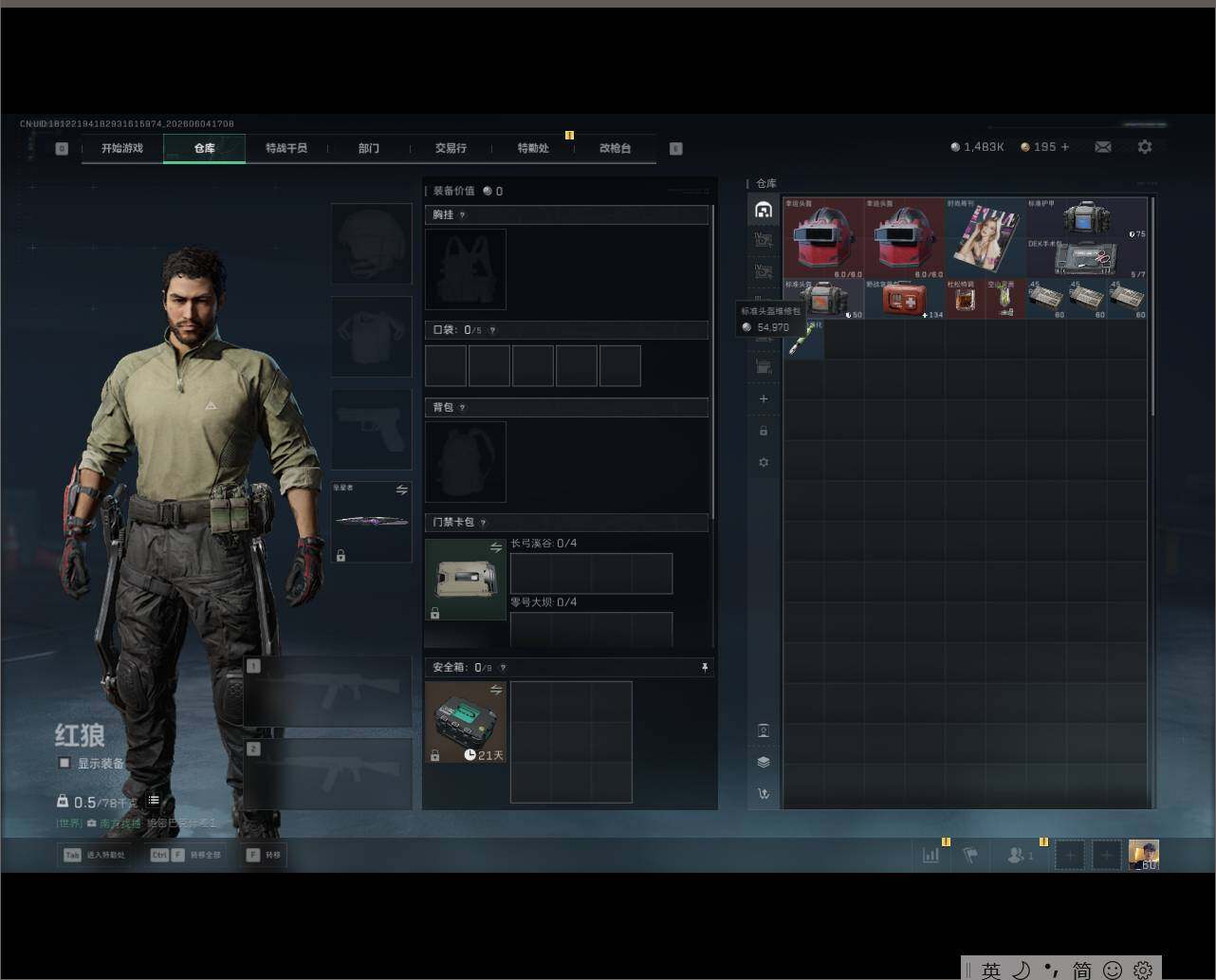The height and width of the screenshot is (980, 1216).
Task: Select the 仓库 tab
Action: coord(205,148)
